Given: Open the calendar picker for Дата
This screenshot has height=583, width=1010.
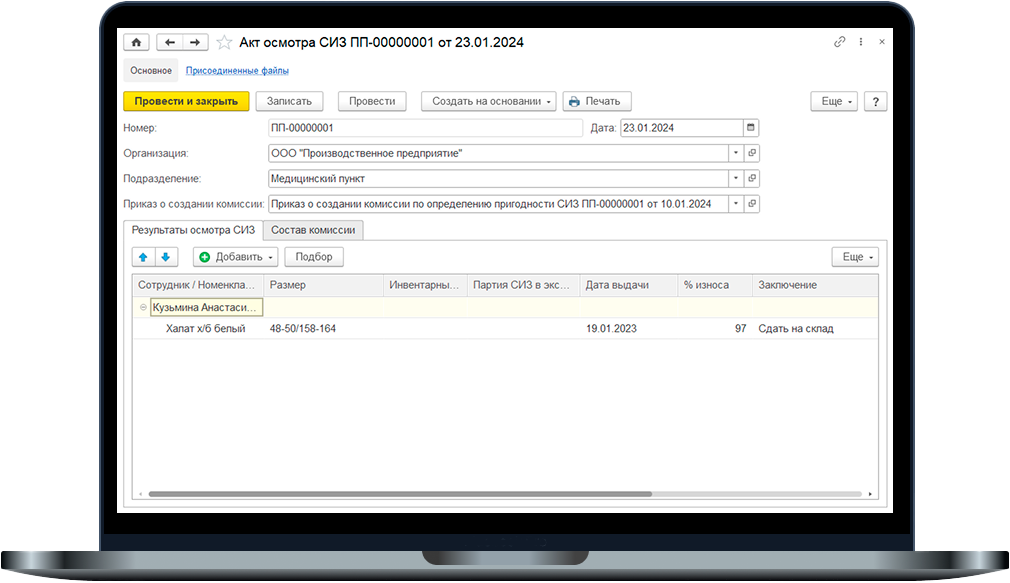Looking at the screenshot, I should 750,128.
